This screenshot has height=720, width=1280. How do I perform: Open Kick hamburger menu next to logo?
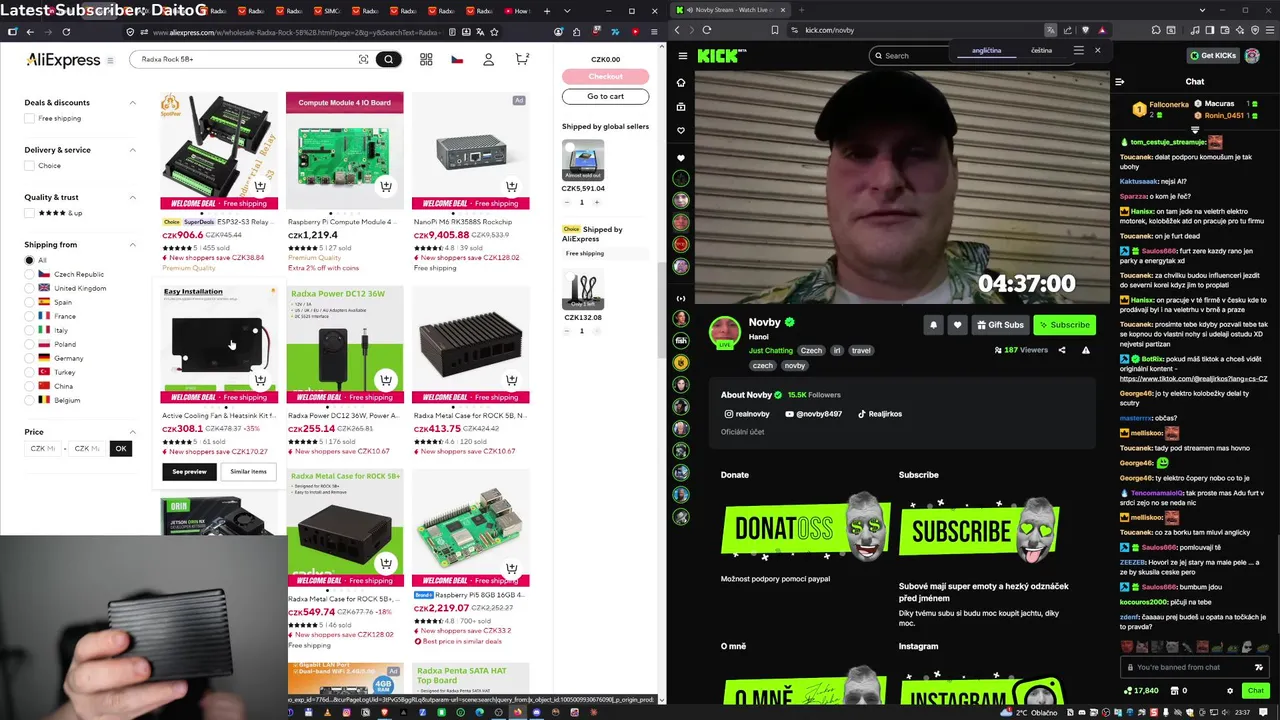click(x=683, y=56)
